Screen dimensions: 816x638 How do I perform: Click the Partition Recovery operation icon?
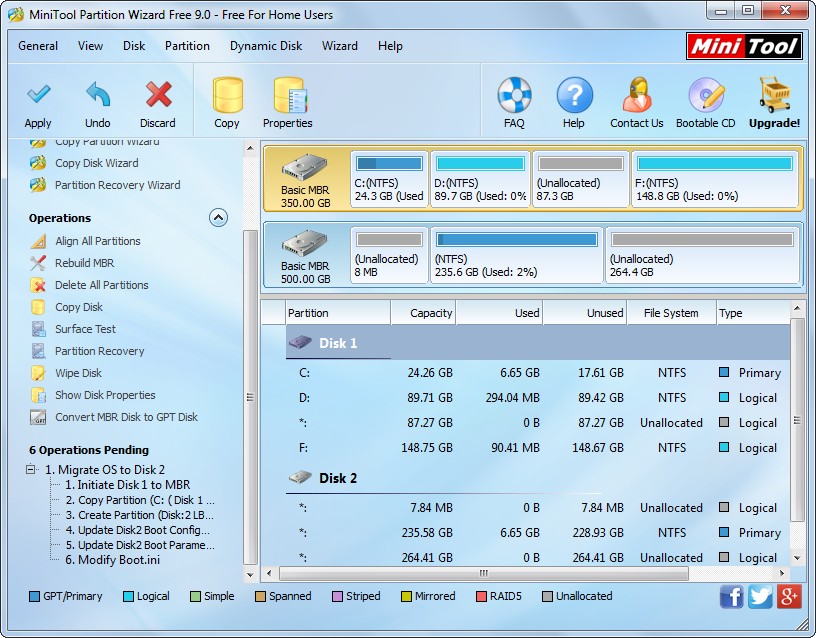pyautogui.click(x=38, y=351)
